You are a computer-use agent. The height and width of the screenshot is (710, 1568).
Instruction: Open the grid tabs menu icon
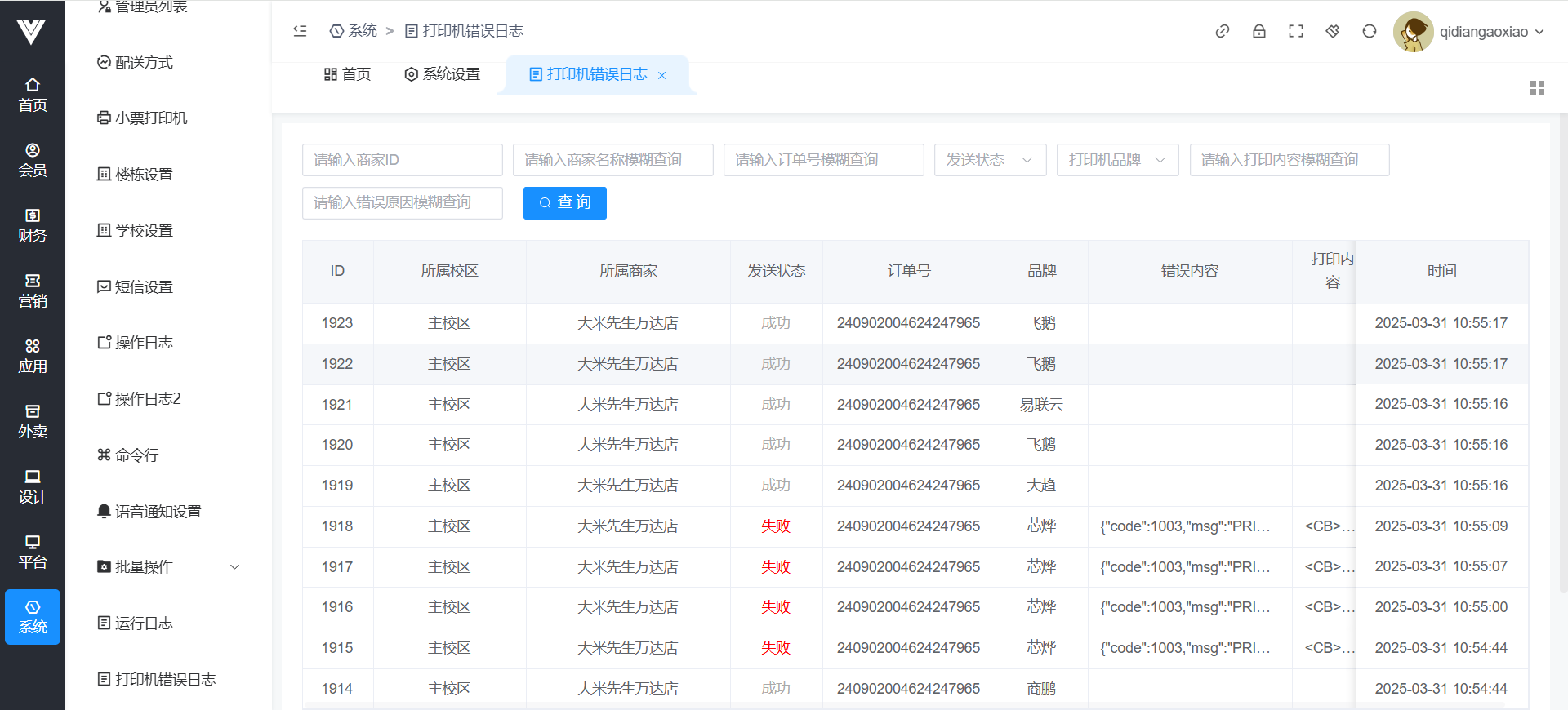[1537, 88]
